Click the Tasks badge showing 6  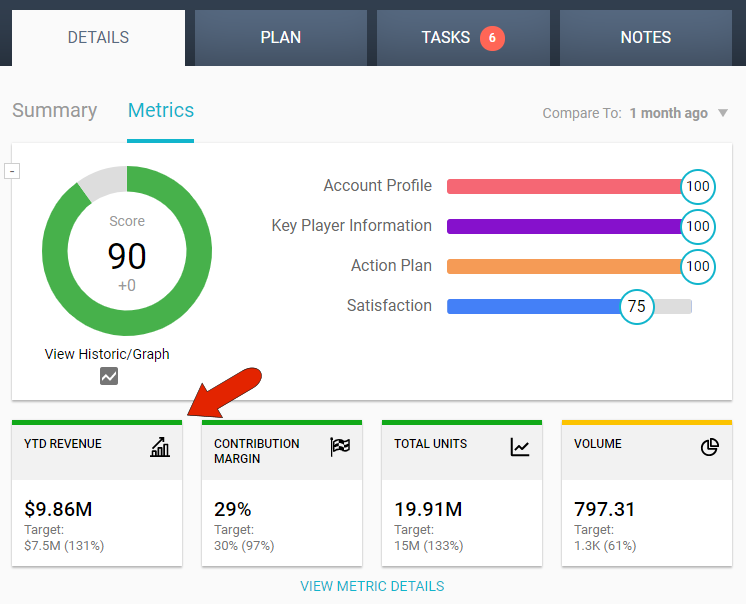coord(492,38)
